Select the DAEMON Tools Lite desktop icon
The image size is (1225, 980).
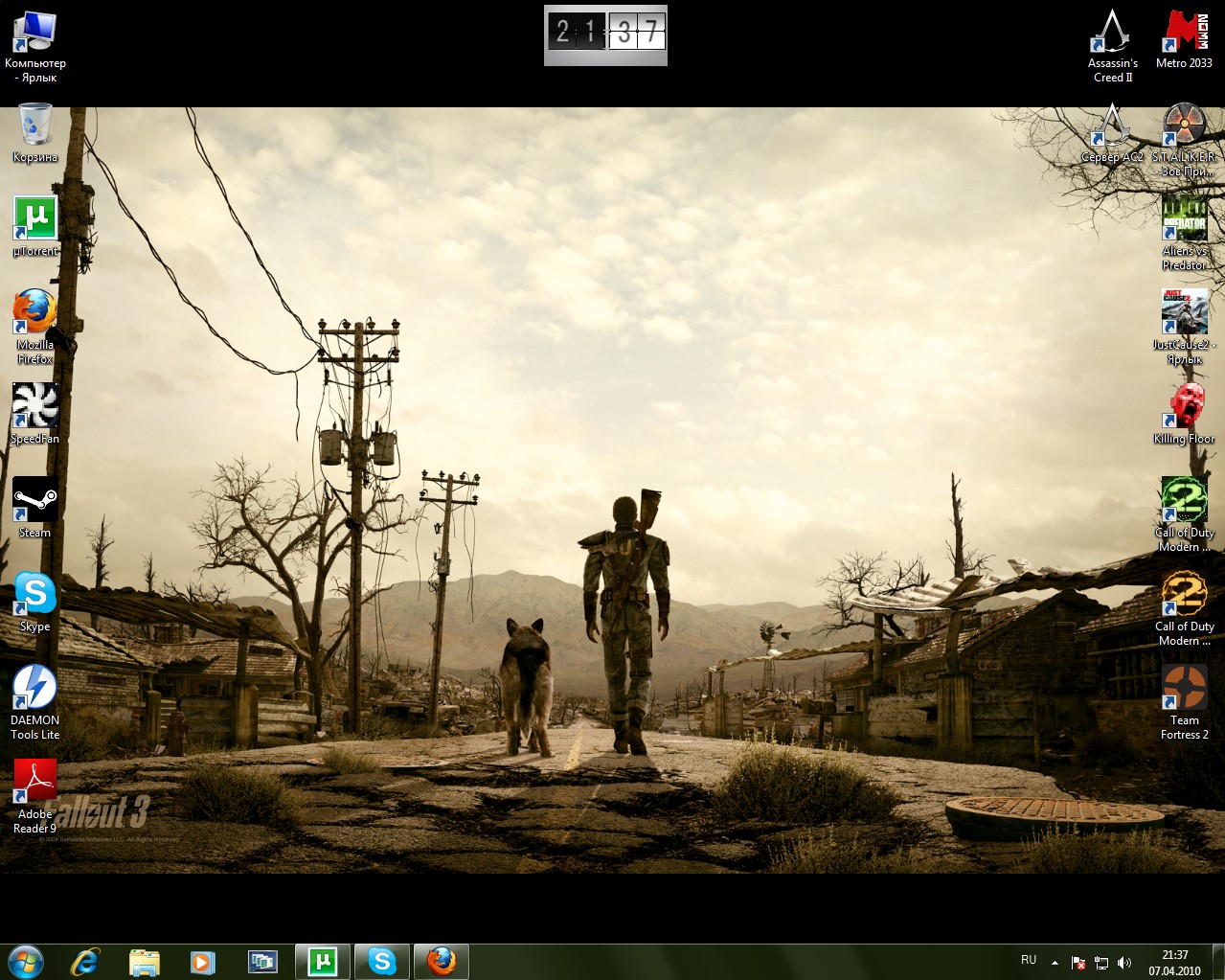click(35, 702)
